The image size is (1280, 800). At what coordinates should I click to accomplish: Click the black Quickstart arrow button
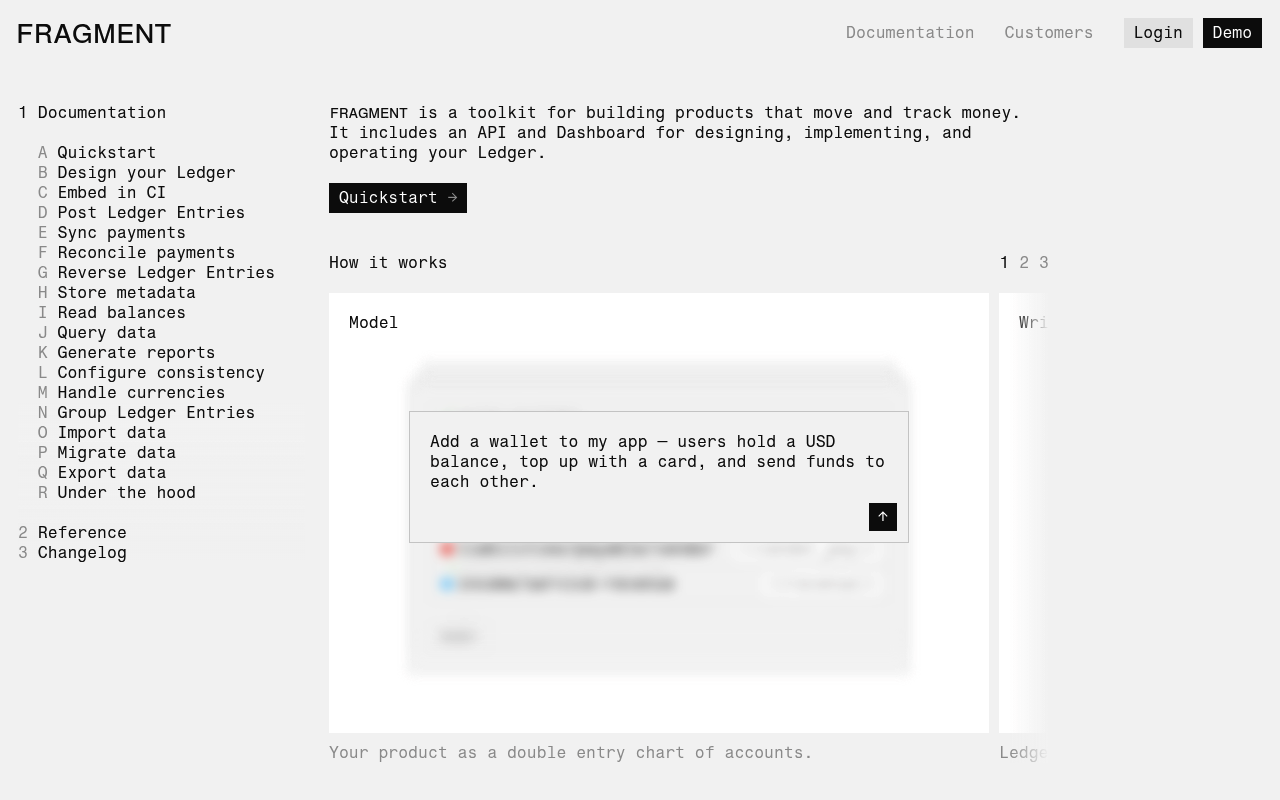(x=398, y=198)
